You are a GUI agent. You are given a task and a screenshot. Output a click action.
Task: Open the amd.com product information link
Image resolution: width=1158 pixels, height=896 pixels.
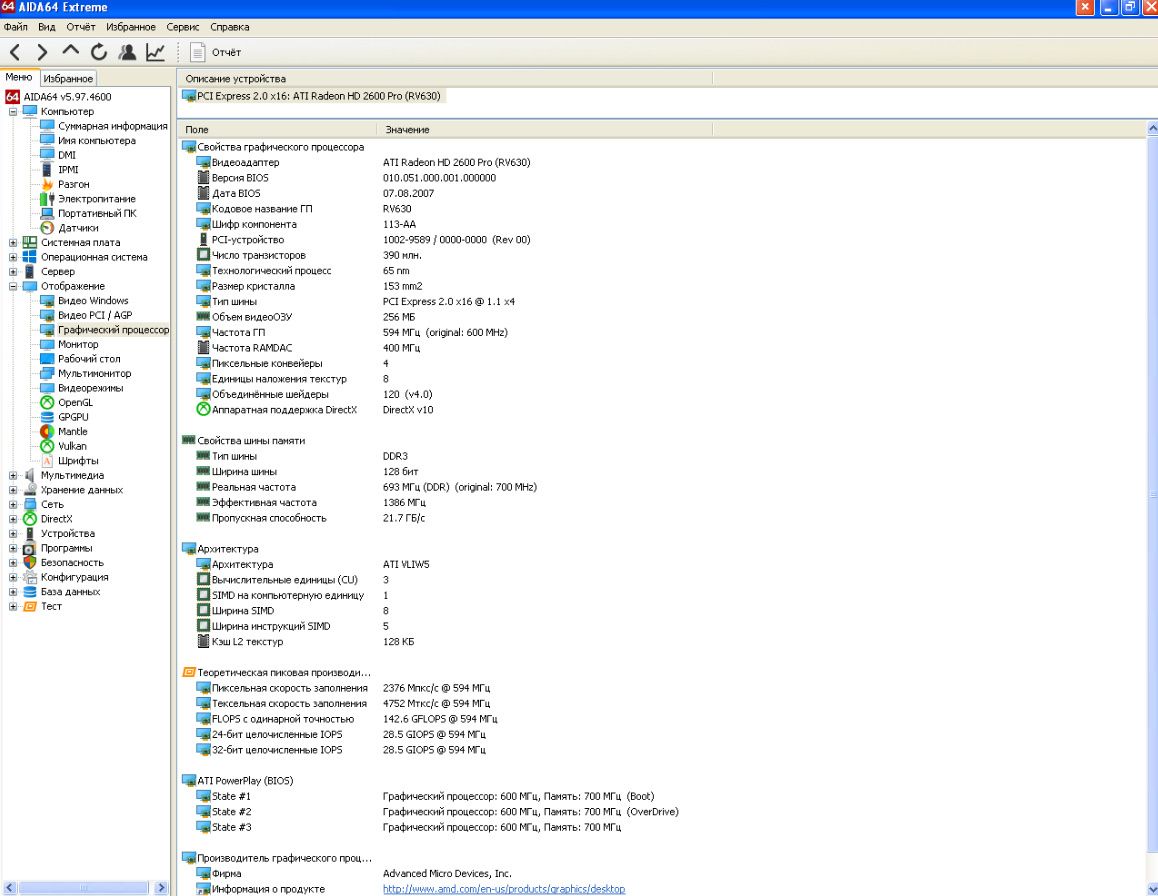click(504, 889)
